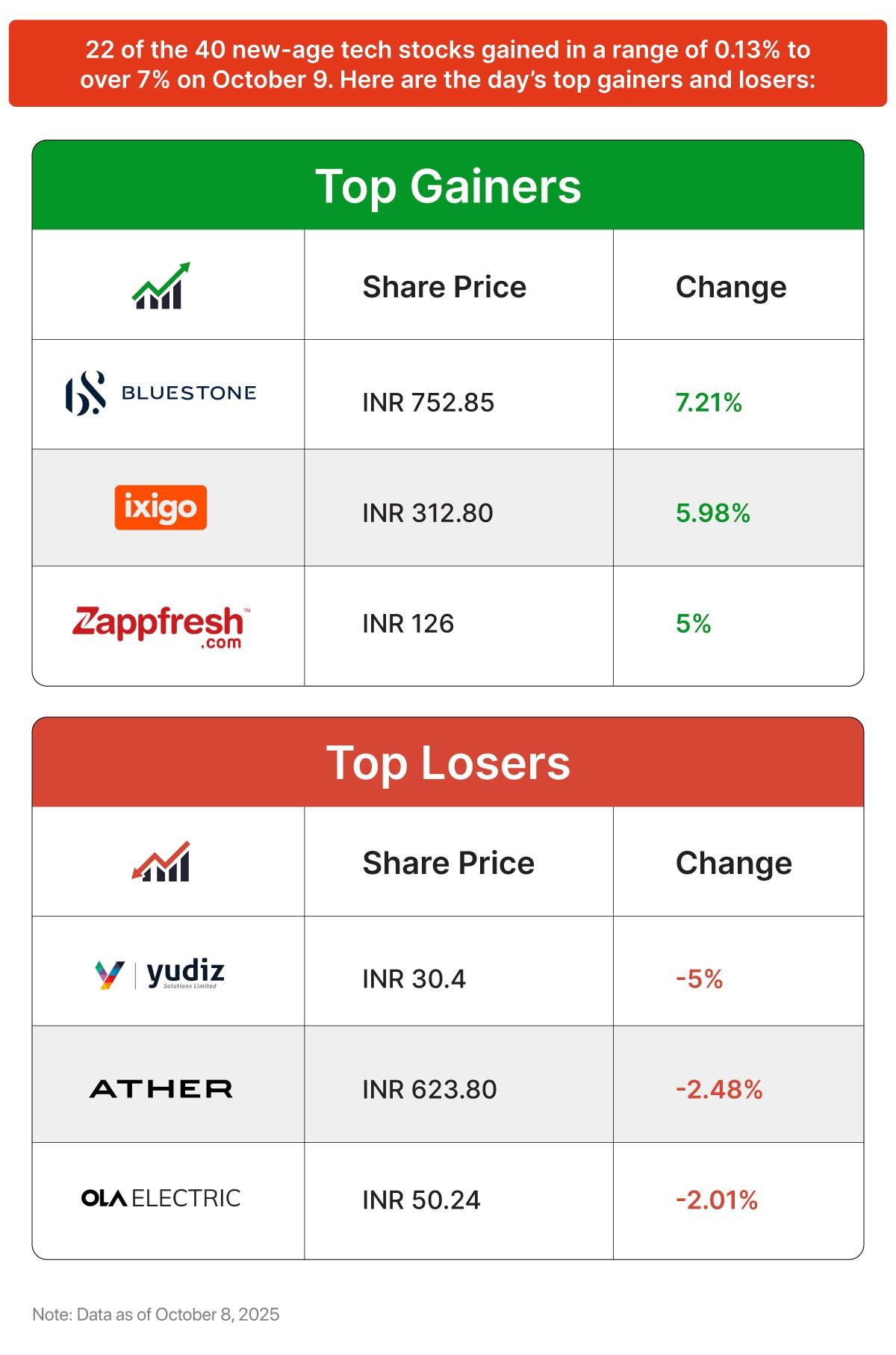Click the Ather logo
This screenshot has height=1355, width=896.
pyautogui.click(x=161, y=1089)
